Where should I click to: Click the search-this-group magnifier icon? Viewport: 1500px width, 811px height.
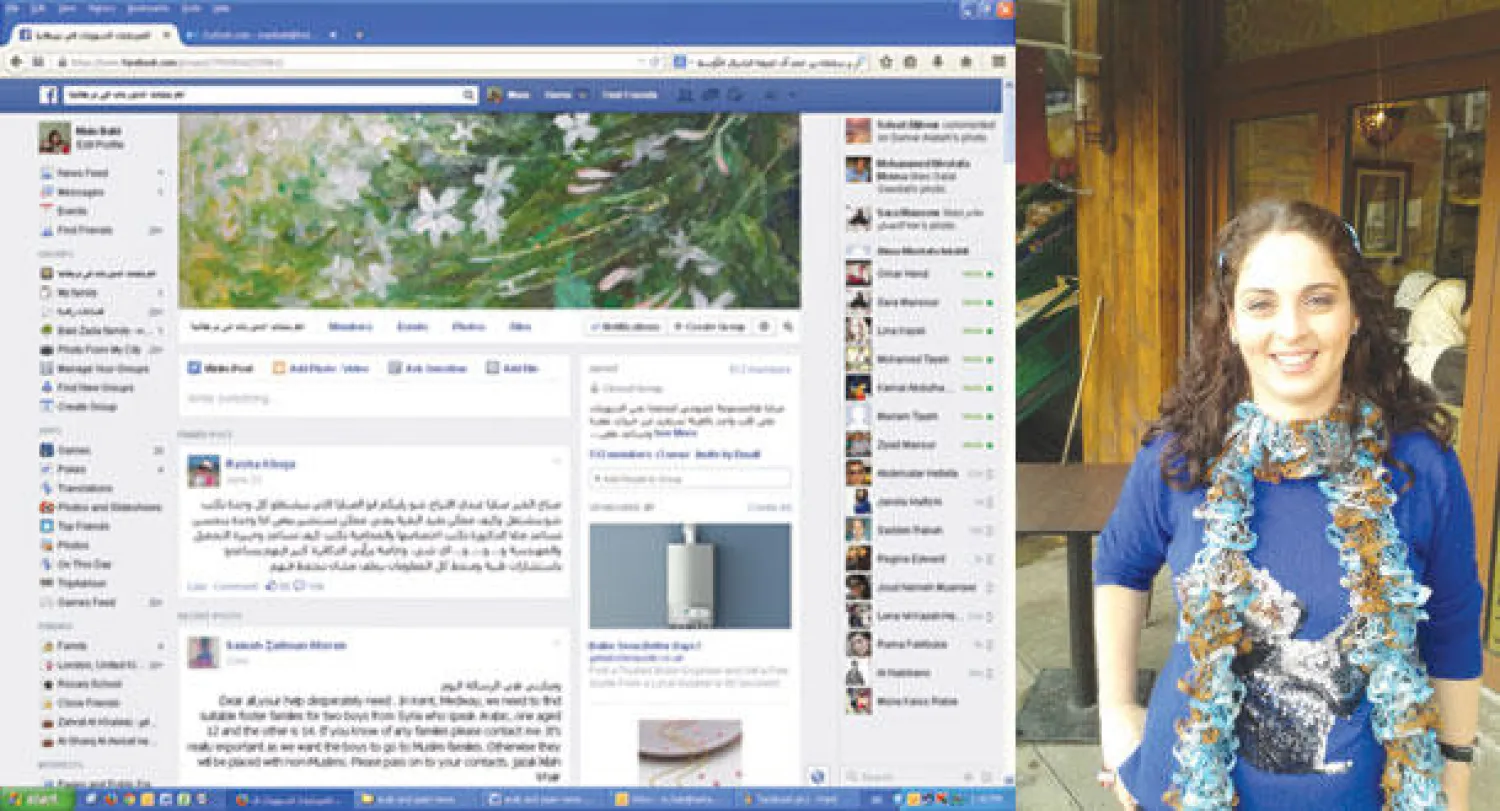click(x=788, y=327)
